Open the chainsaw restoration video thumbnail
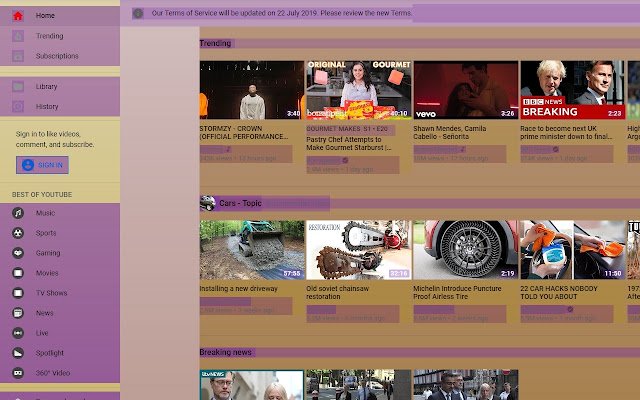640x400 pixels. point(359,250)
